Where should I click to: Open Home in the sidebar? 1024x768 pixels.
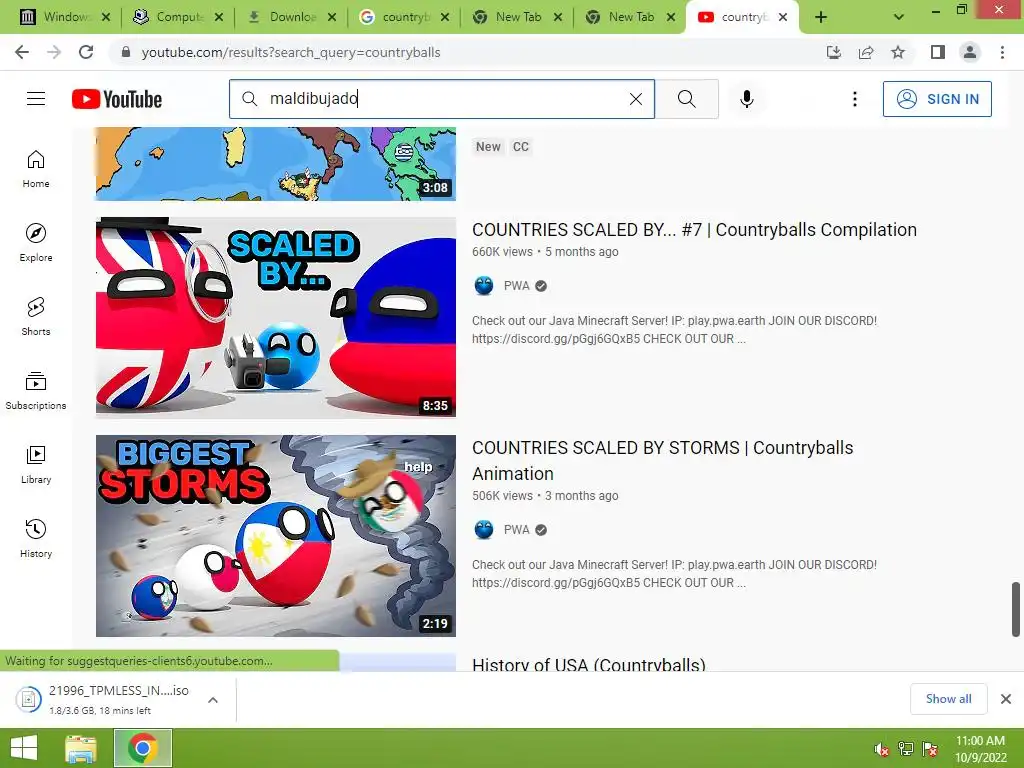[36, 168]
